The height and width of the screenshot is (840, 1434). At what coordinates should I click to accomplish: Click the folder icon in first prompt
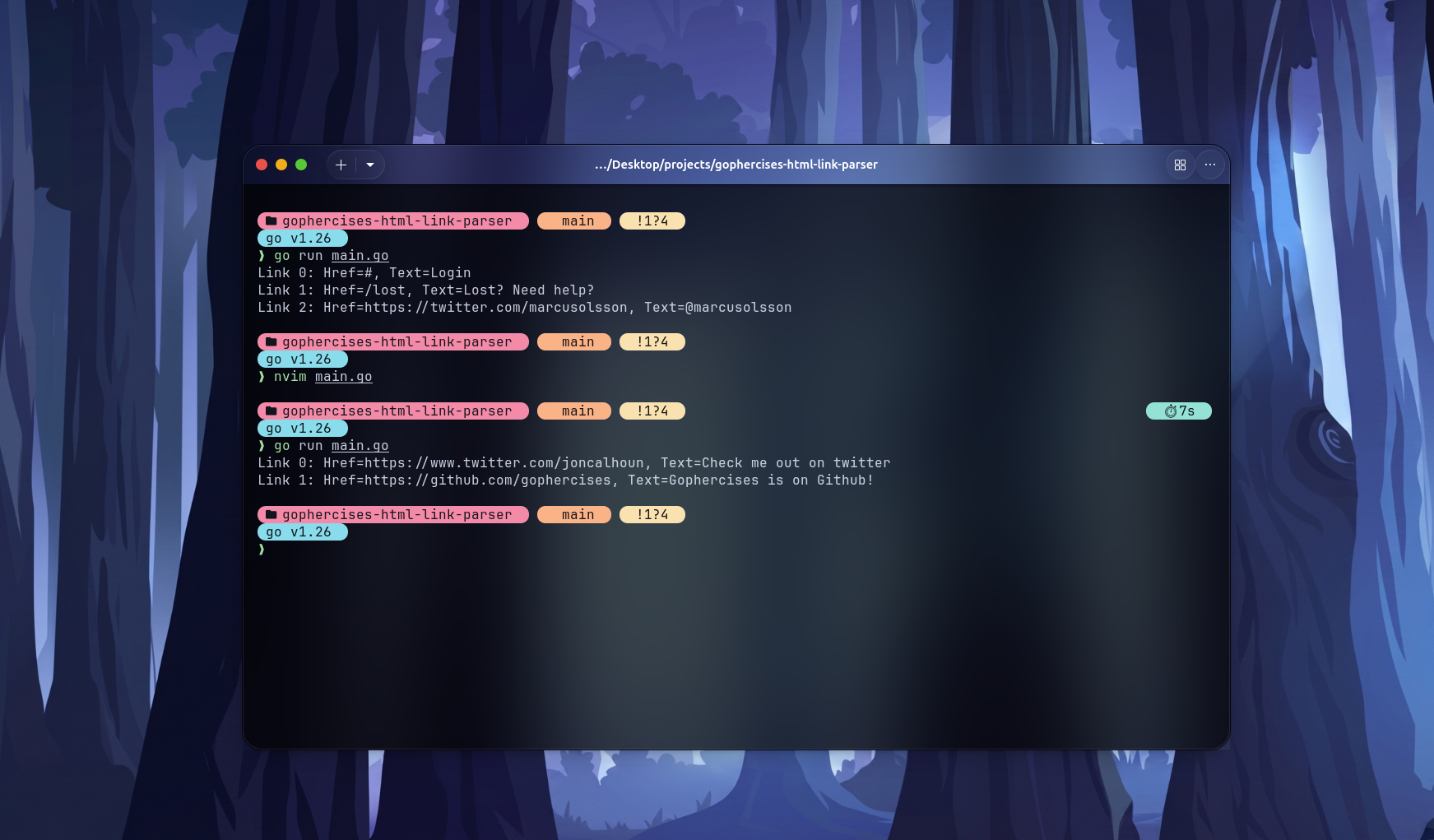tap(271, 220)
